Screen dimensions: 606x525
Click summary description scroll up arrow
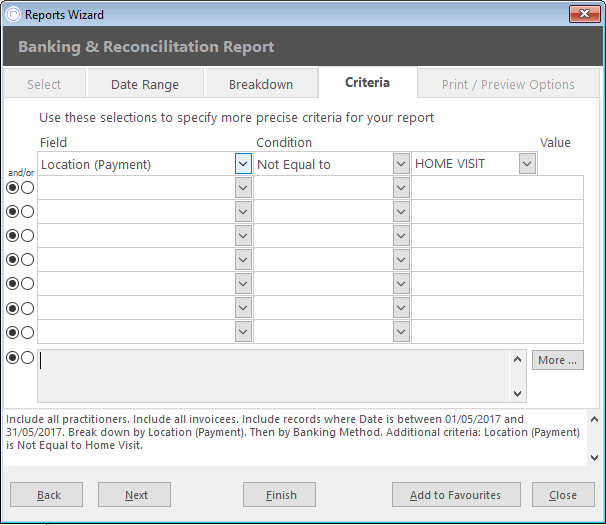(x=594, y=419)
